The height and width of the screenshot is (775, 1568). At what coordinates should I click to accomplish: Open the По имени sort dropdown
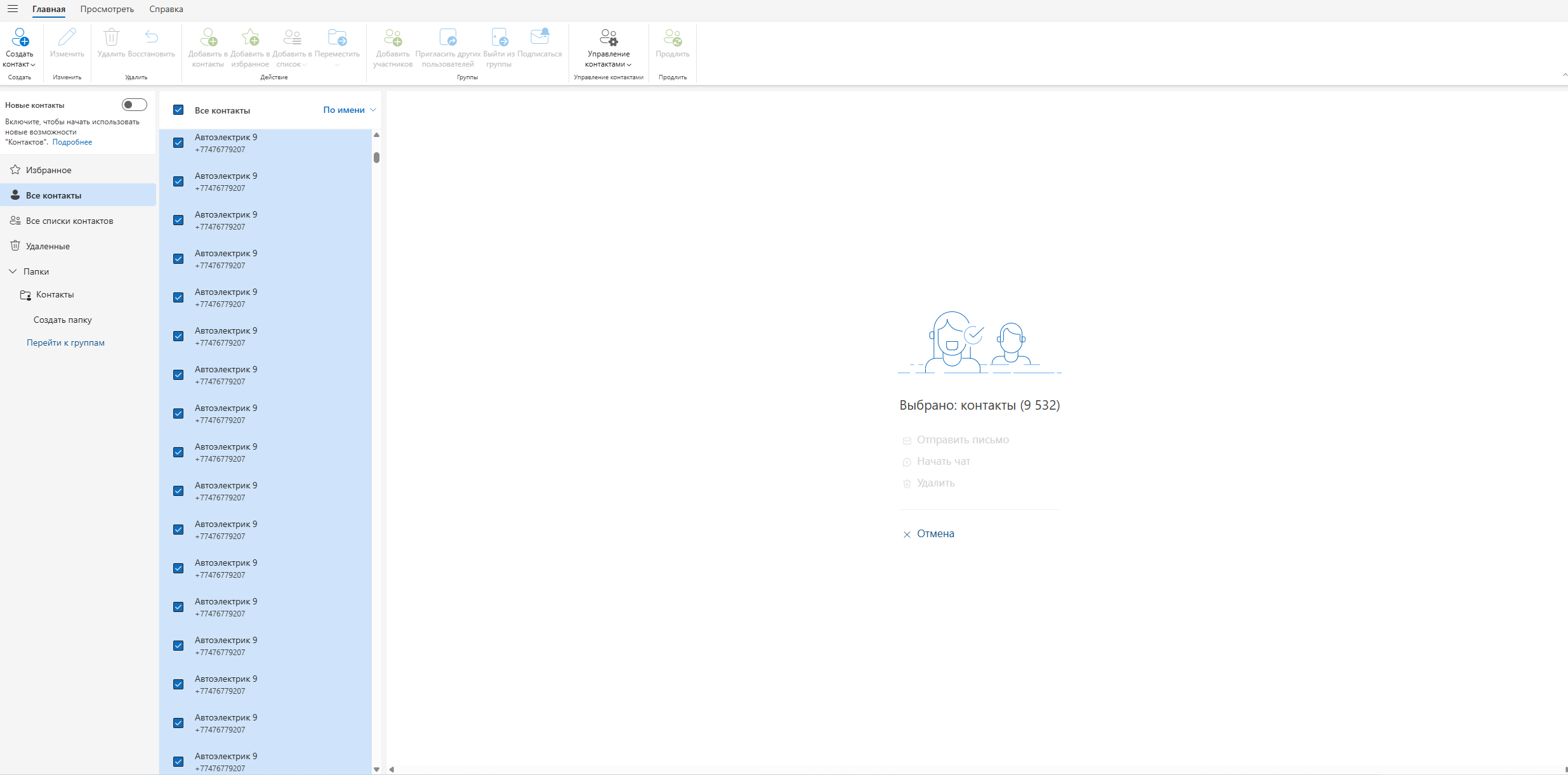[x=350, y=110]
